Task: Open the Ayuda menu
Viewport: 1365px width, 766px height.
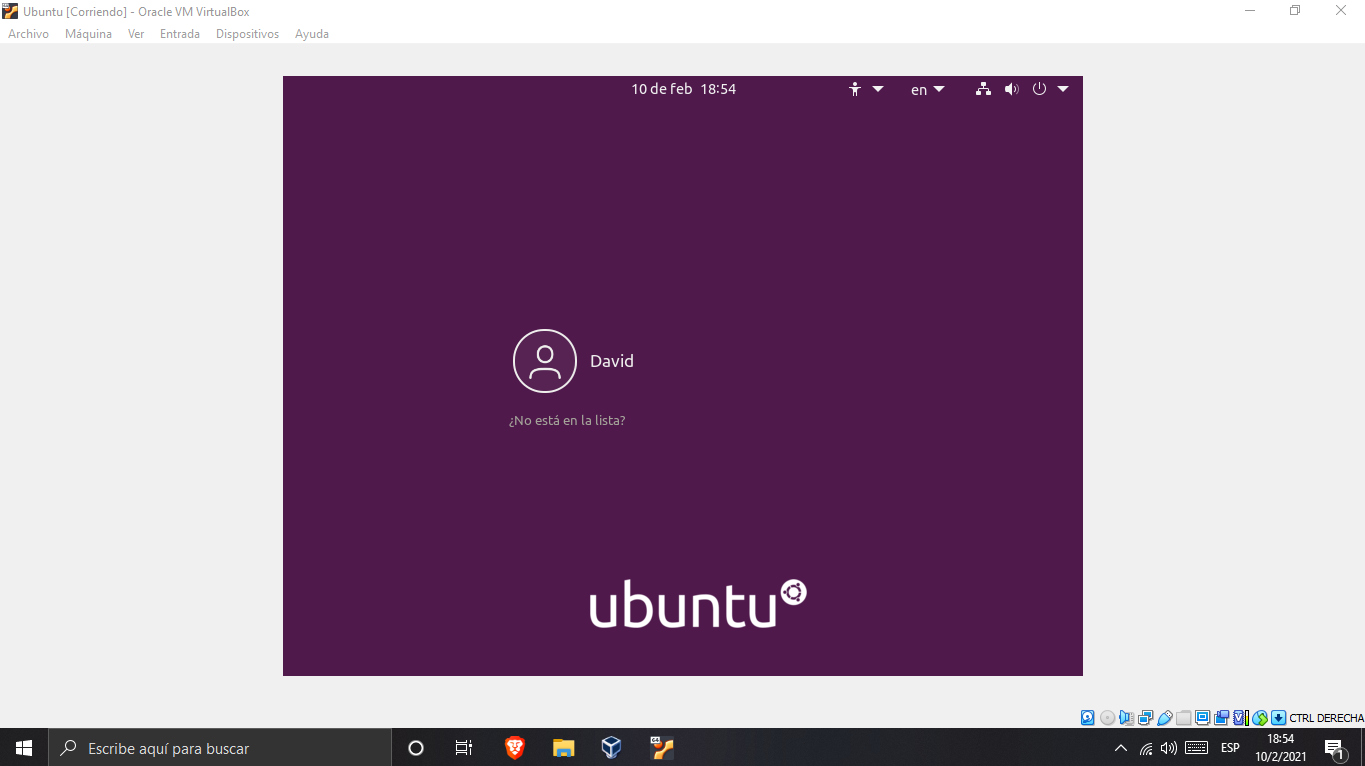Action: click(x=312, y=34)
